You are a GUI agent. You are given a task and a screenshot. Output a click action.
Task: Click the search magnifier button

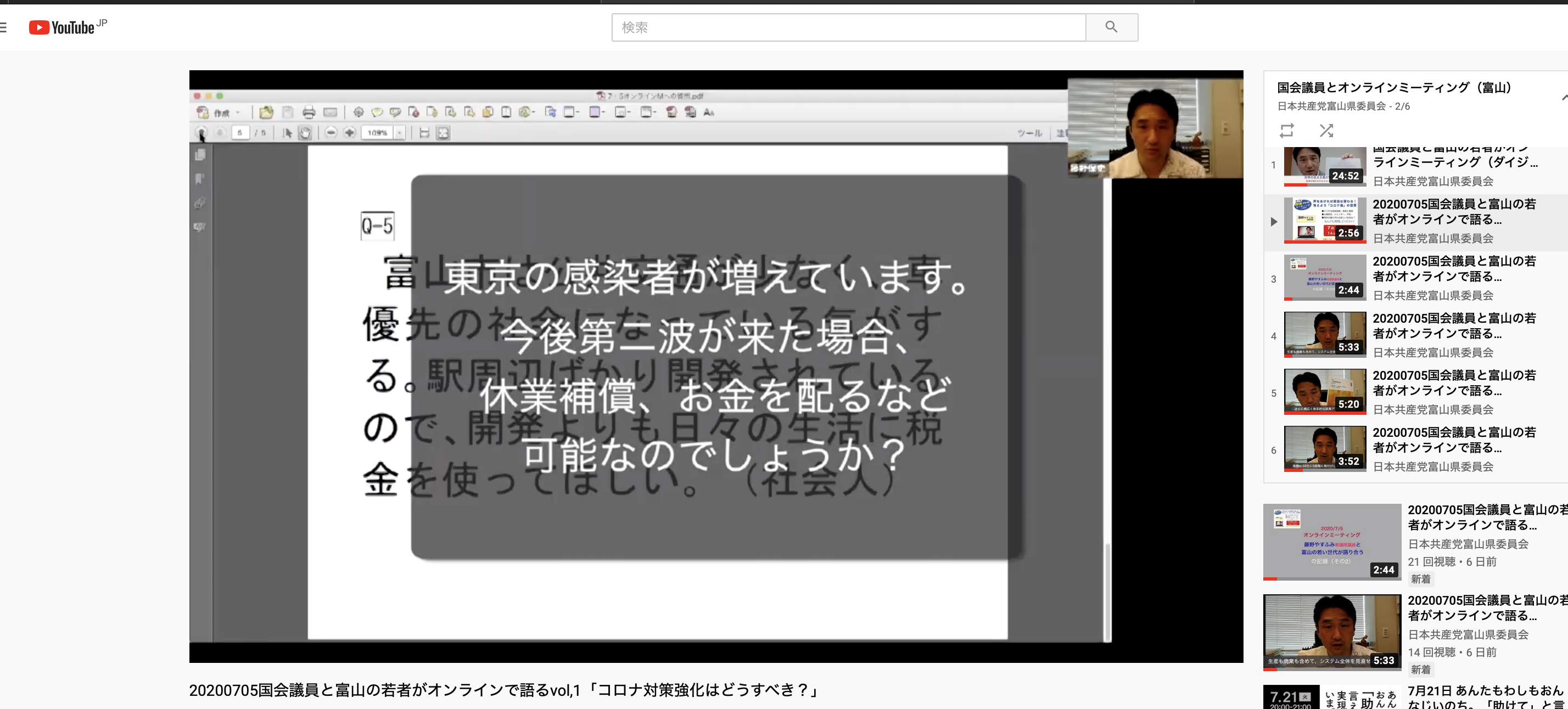coord(1111,27)
